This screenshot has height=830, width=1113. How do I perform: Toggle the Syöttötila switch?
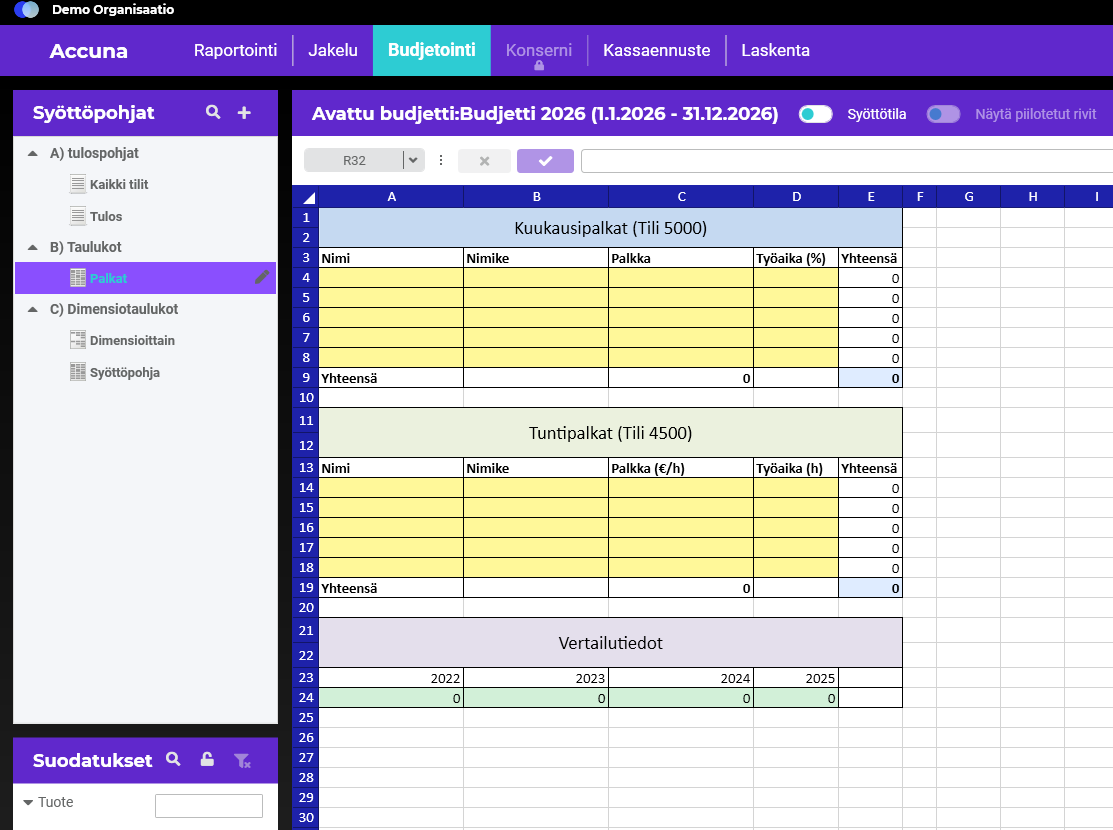[815, 114]
